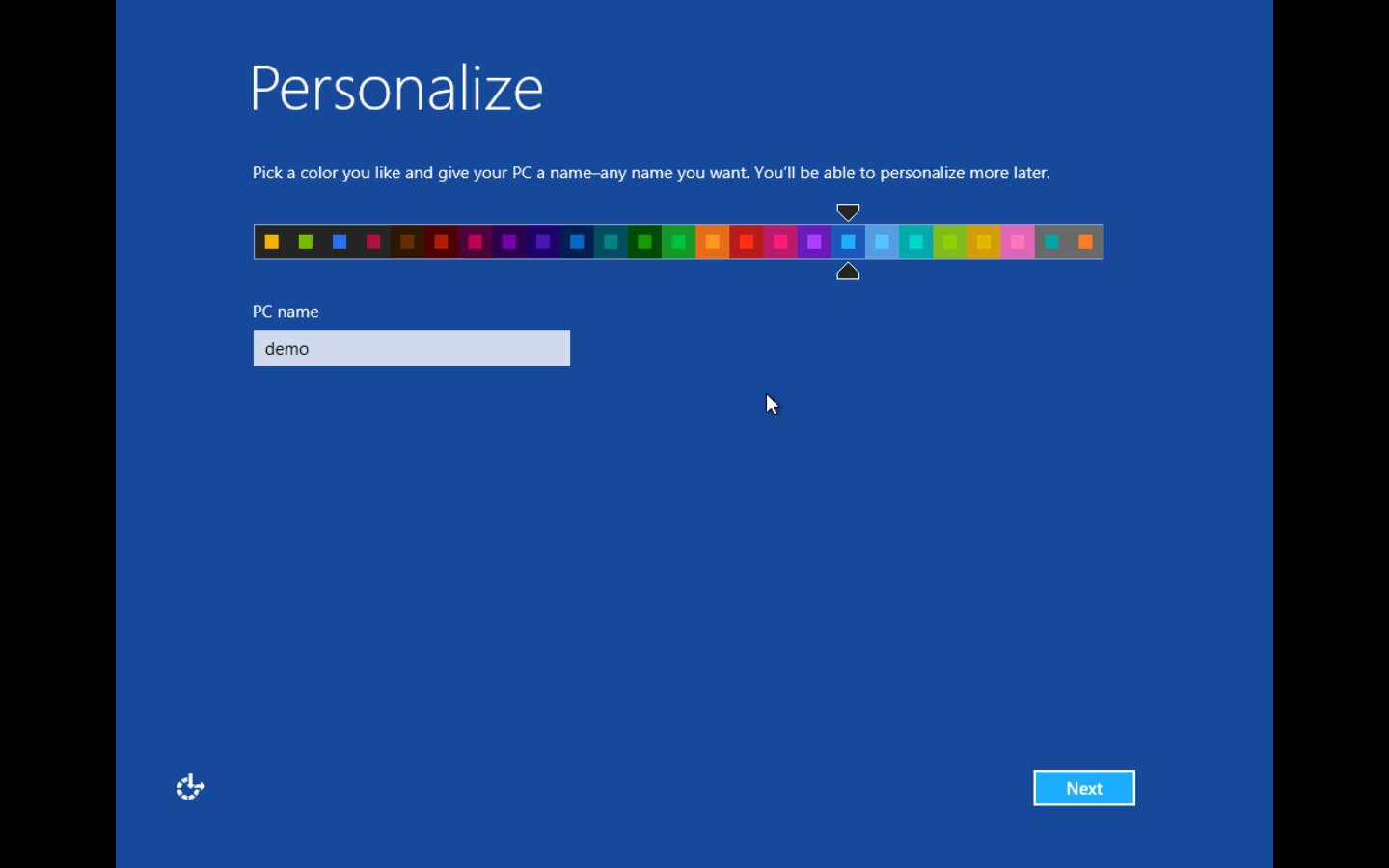Select the bright lime green swatch
The height and width of the screenshot is (868, 1389).
point(950,242)
